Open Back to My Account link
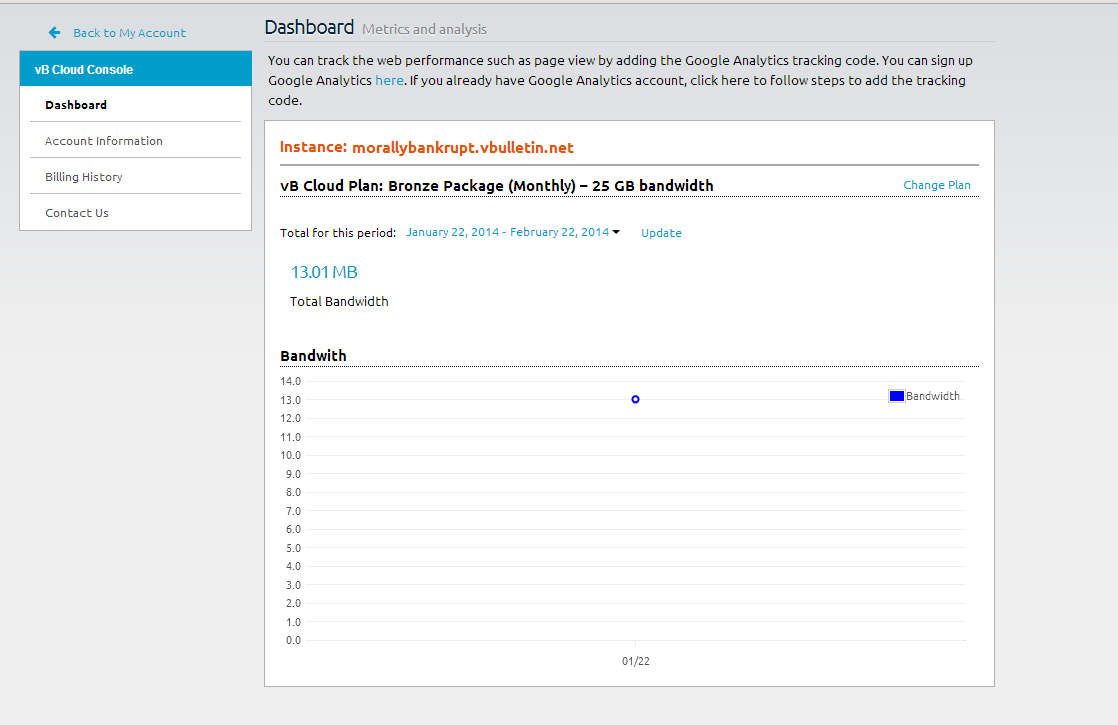1118x725 pixels. [129, 33]
